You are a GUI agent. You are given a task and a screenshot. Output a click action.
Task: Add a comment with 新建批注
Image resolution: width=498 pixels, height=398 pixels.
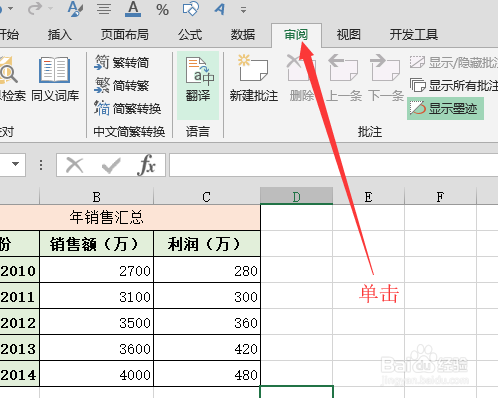[254, 78]
